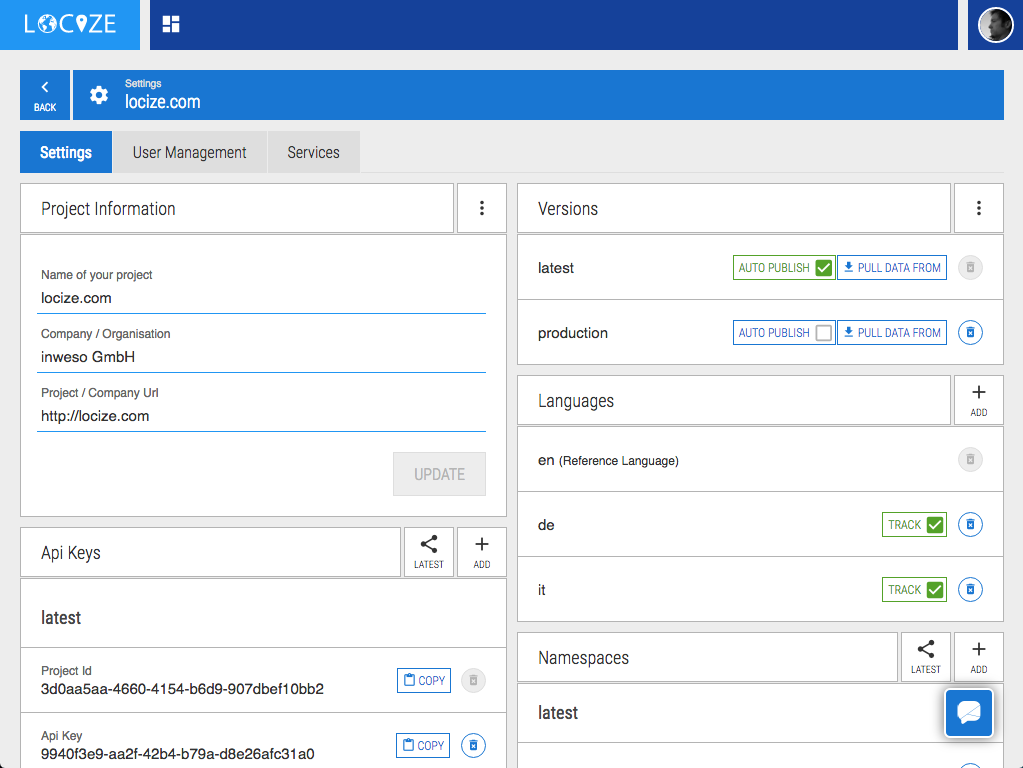Open the chat support widget
The image size is (1023, 768).
(x=969, y=713)
